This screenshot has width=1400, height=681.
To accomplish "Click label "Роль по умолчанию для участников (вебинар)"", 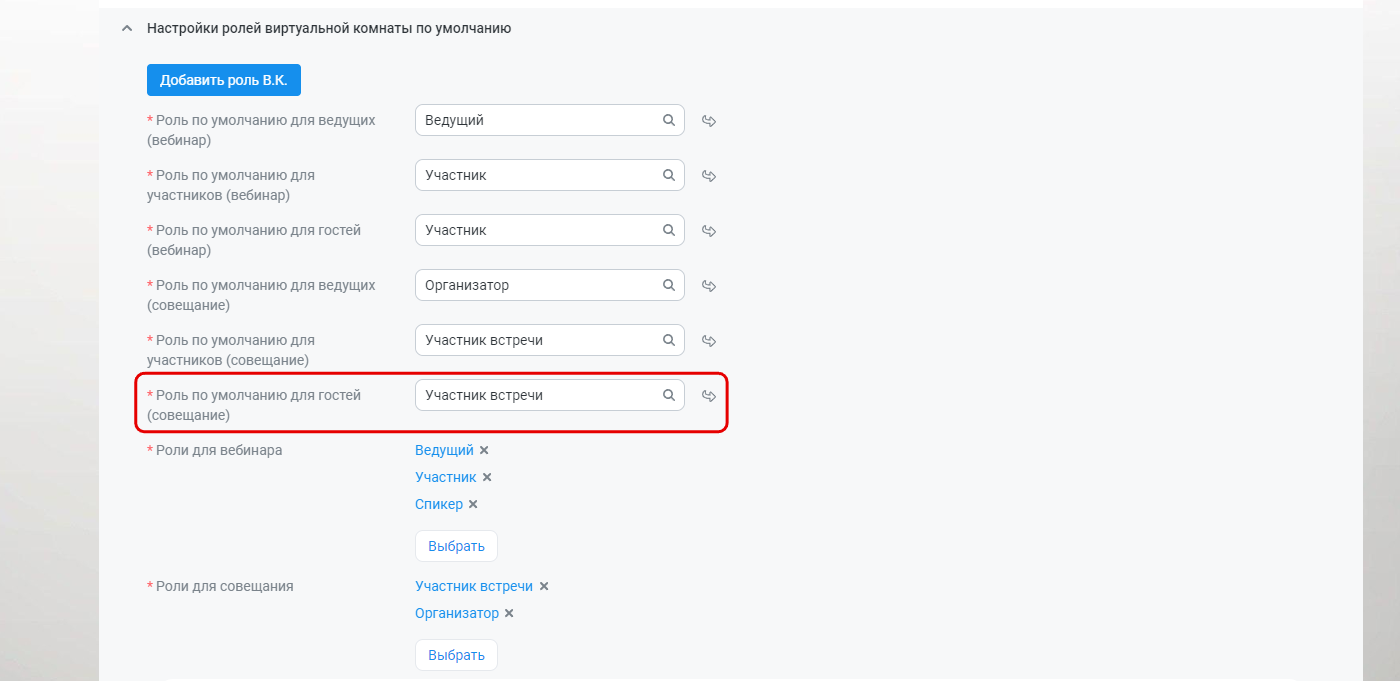I will [231, 185].
